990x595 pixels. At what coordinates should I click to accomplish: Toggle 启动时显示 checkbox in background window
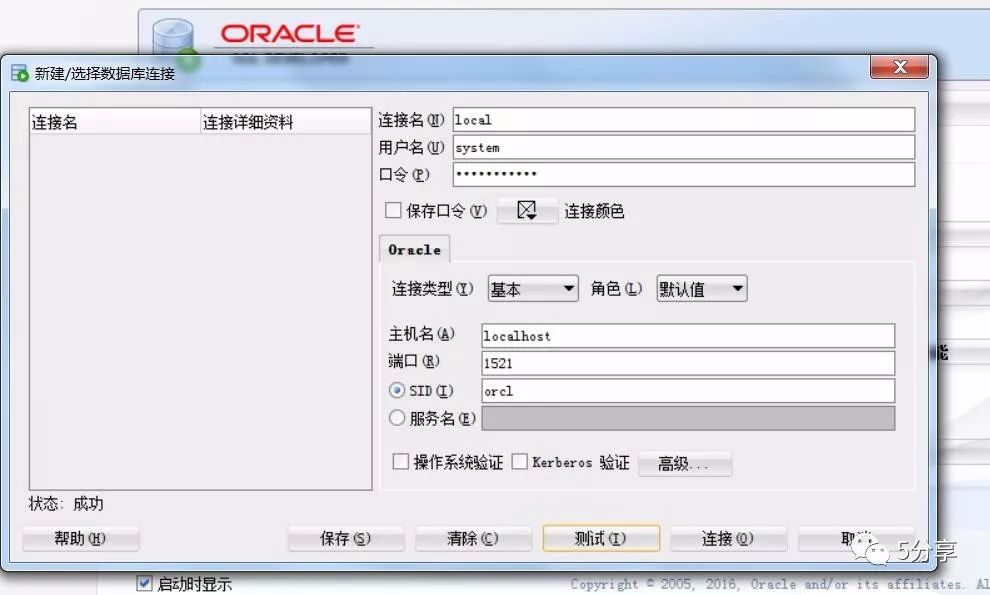[x=144, y=583]
